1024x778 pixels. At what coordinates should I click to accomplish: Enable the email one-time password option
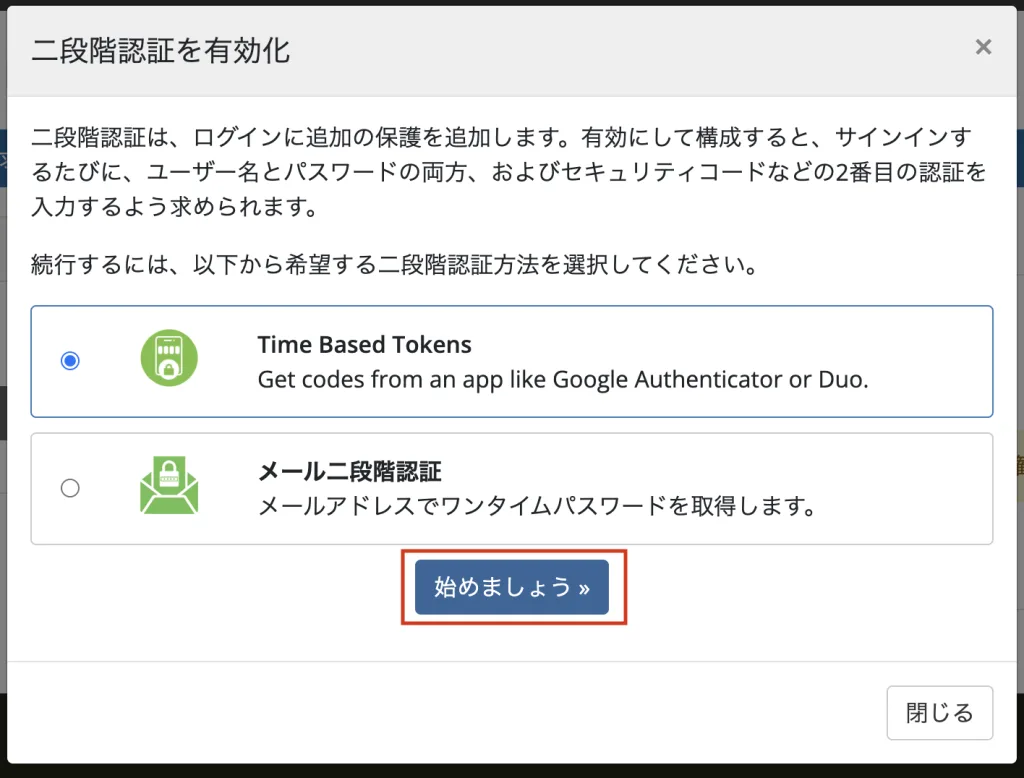[70, 488]
